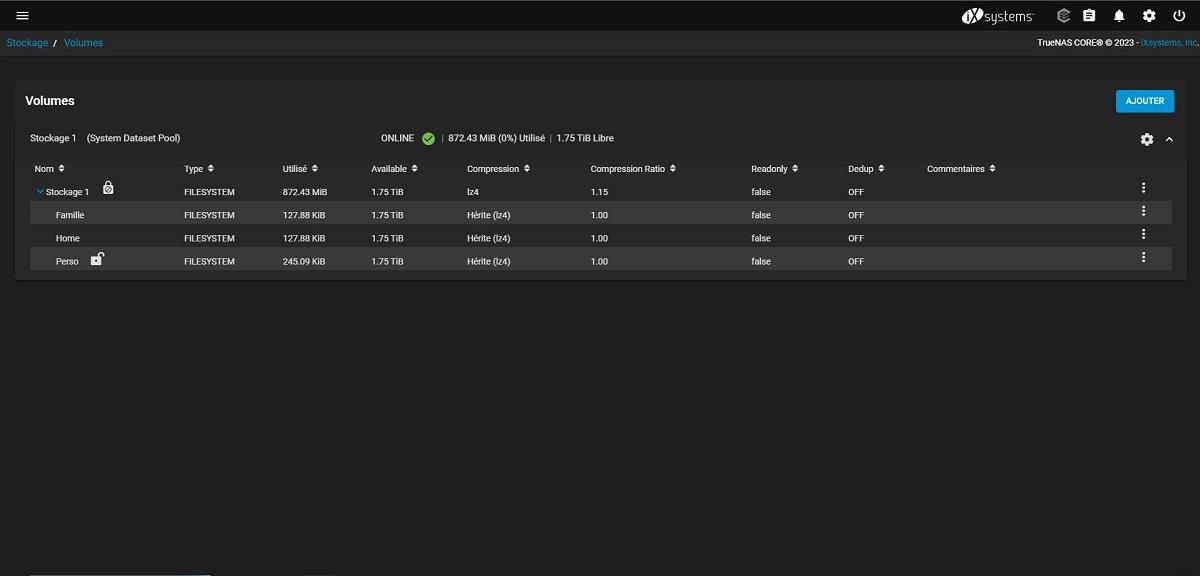Open the actions menu for the Famille dataset

[1143, 210]
